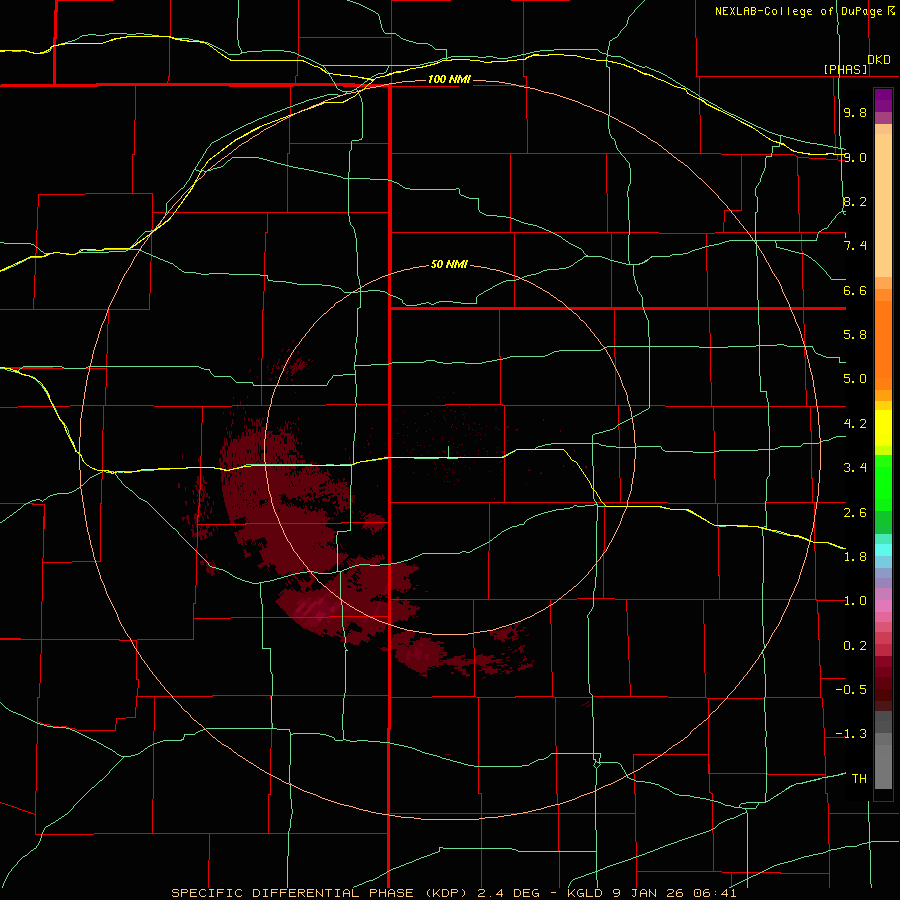This screenshot has width=900, height=900.
Task: Select the bright yellow color bar segment
Action: point(883,428)
